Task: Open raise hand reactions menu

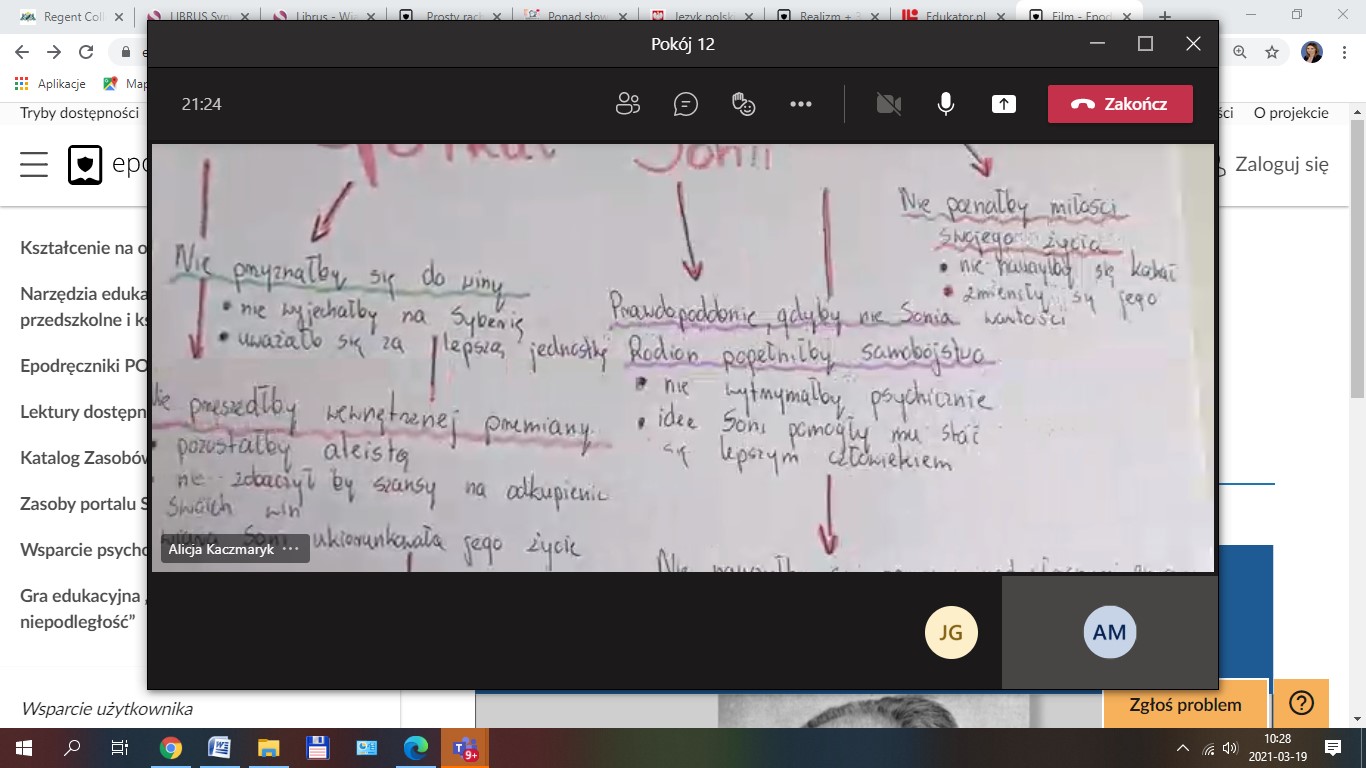Action: pyautogui.click(x=743, y=104)
